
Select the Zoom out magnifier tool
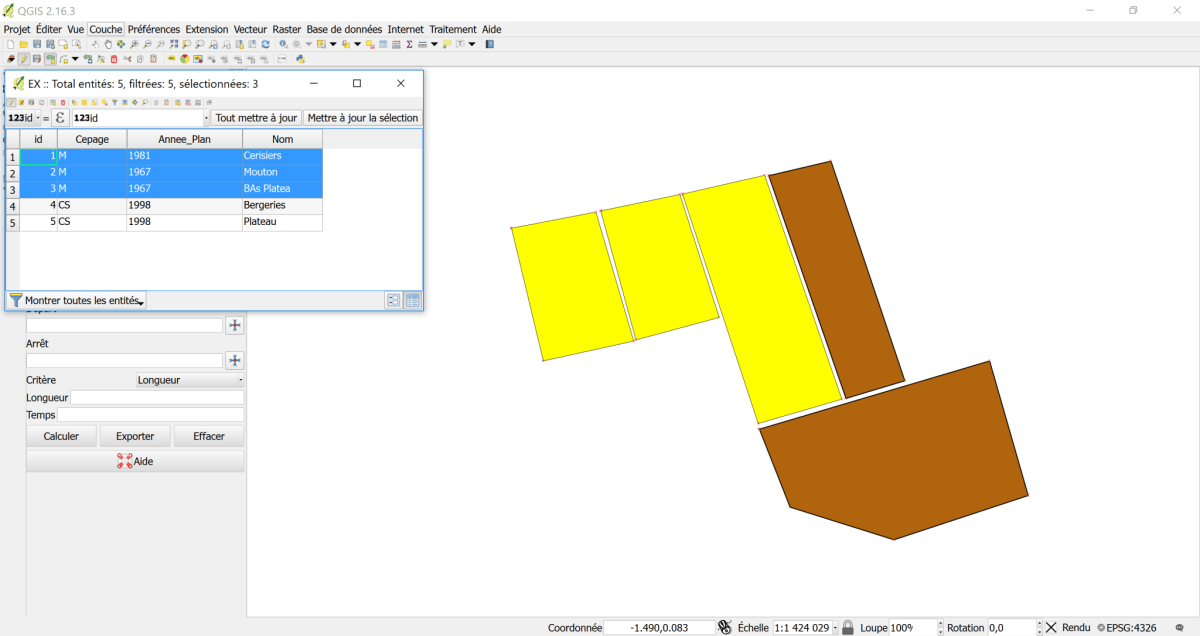point(147,44)
